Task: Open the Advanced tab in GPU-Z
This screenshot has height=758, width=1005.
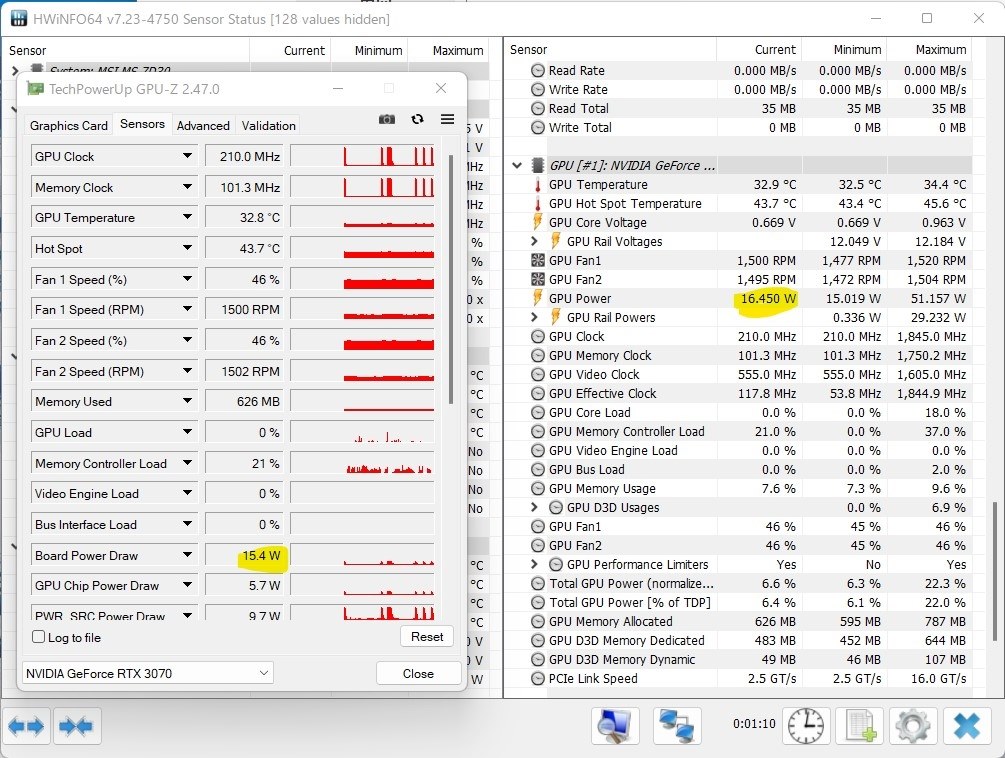Action: click(203, 126)
